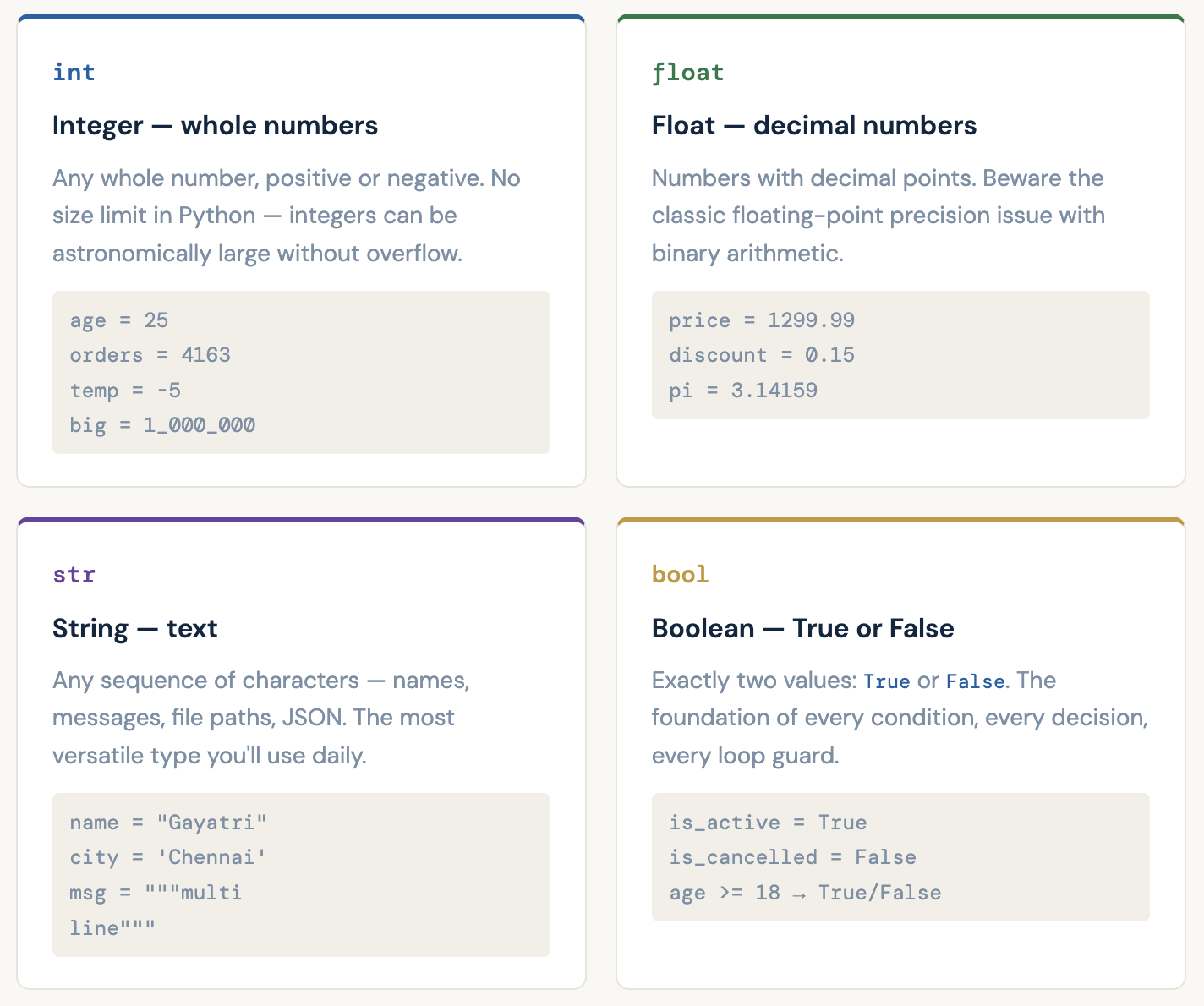This screenshot has height=1006, width=1204.
Task: Click the 'pi = 3.14159' code line
Action: (743, 391)
